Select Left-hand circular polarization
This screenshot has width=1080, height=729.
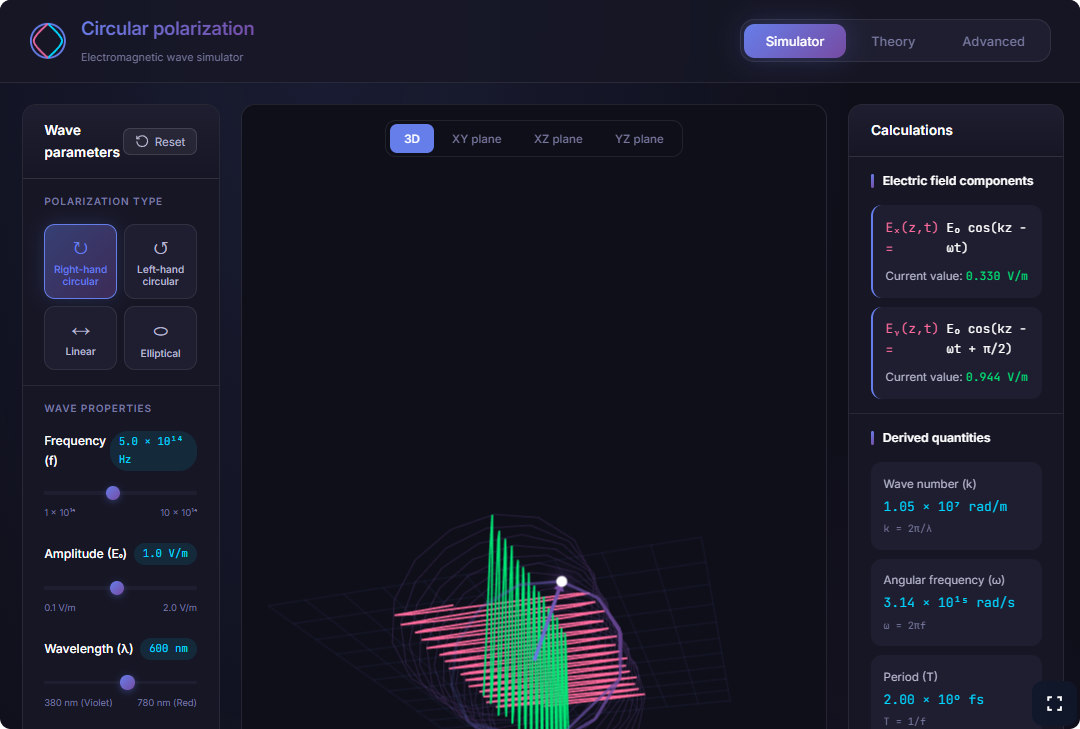point(160,261)
